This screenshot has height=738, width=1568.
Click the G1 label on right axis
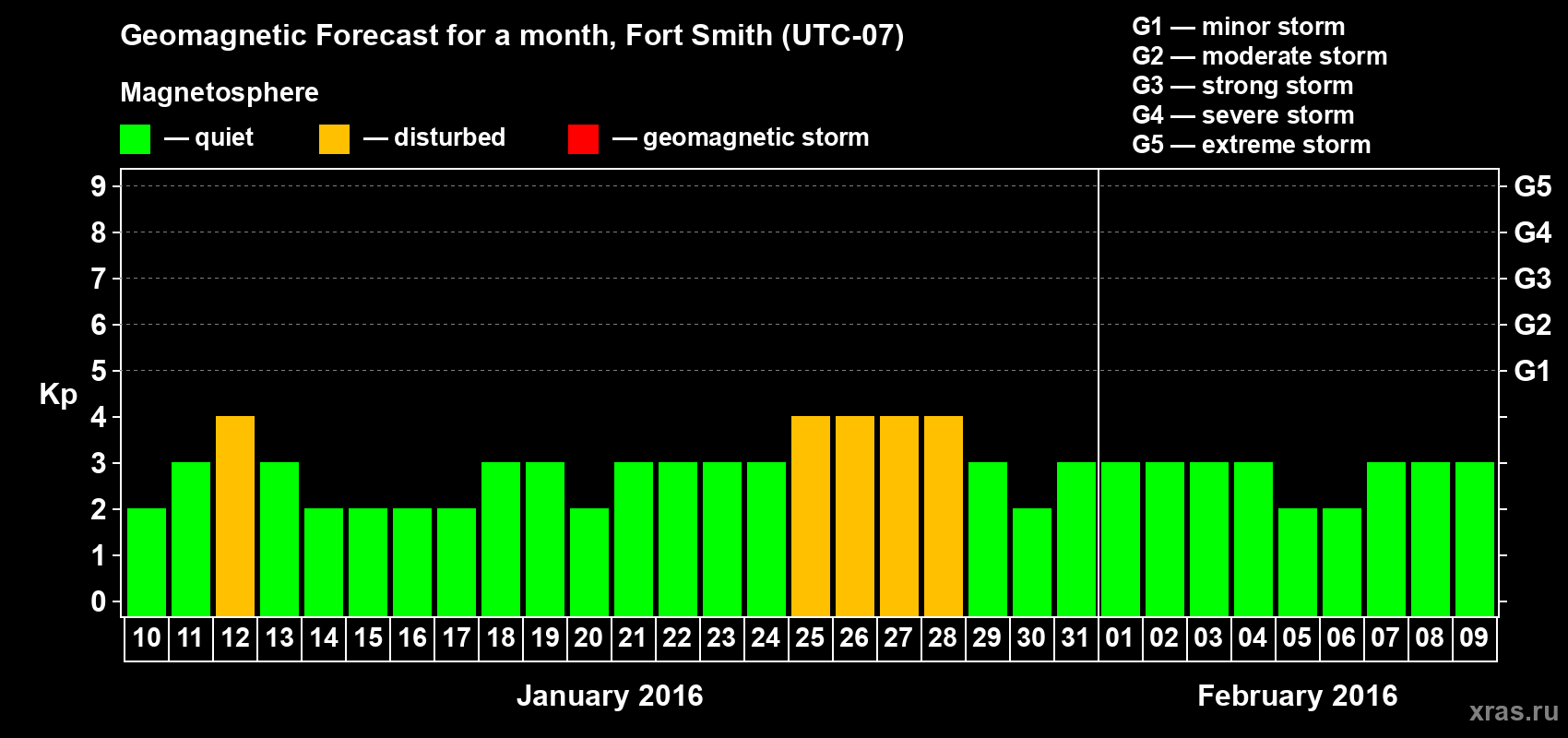click(x=1532, y=371)
